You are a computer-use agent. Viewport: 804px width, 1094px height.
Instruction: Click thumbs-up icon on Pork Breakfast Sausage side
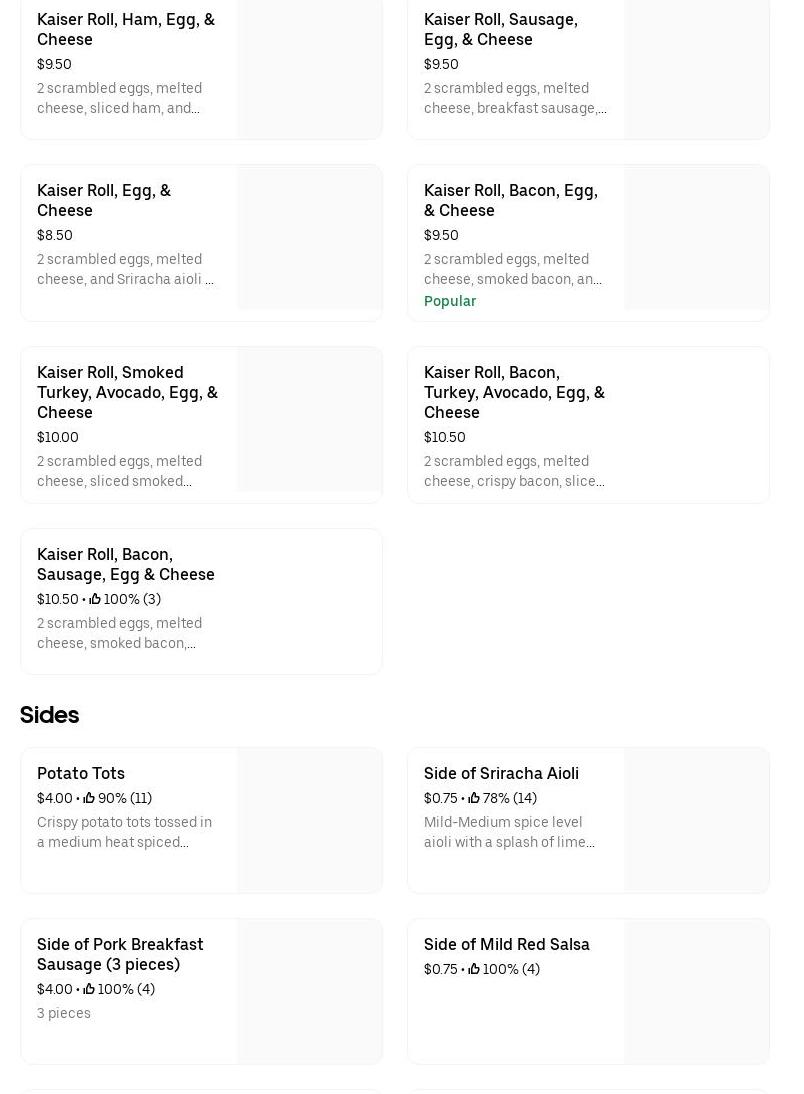89,989
